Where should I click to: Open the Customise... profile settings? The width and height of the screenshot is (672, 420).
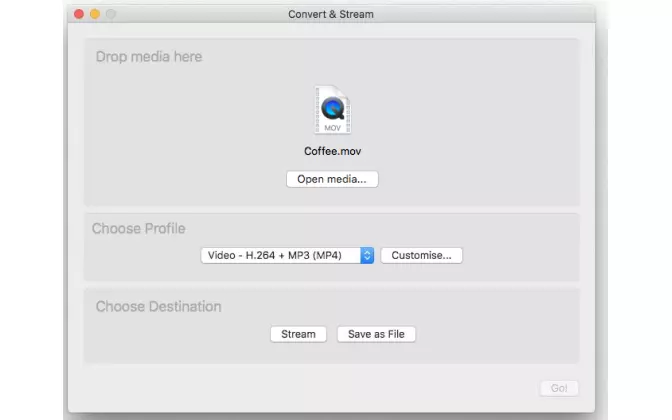(x=421, y=255)
